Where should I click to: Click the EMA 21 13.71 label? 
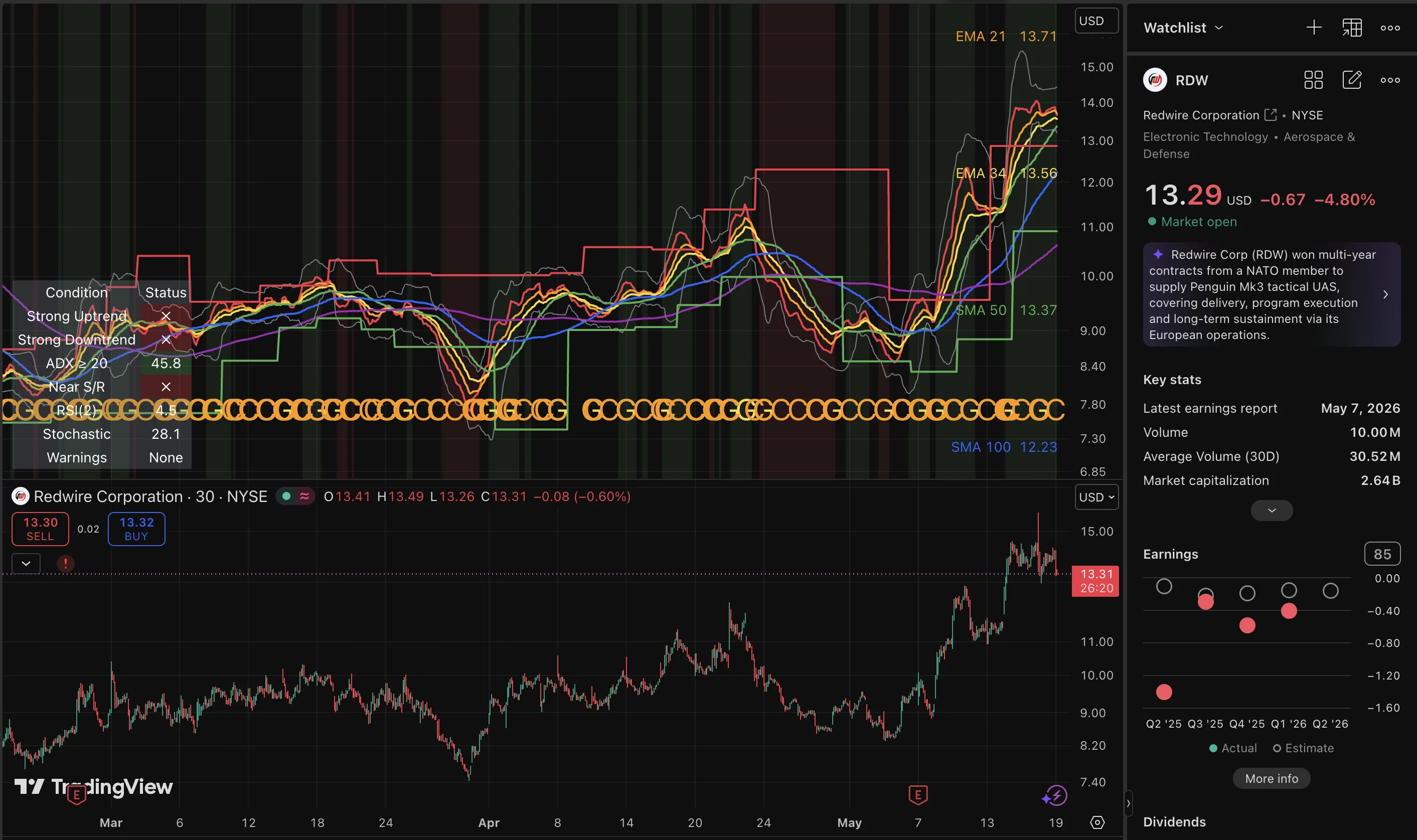point(1005,36)
